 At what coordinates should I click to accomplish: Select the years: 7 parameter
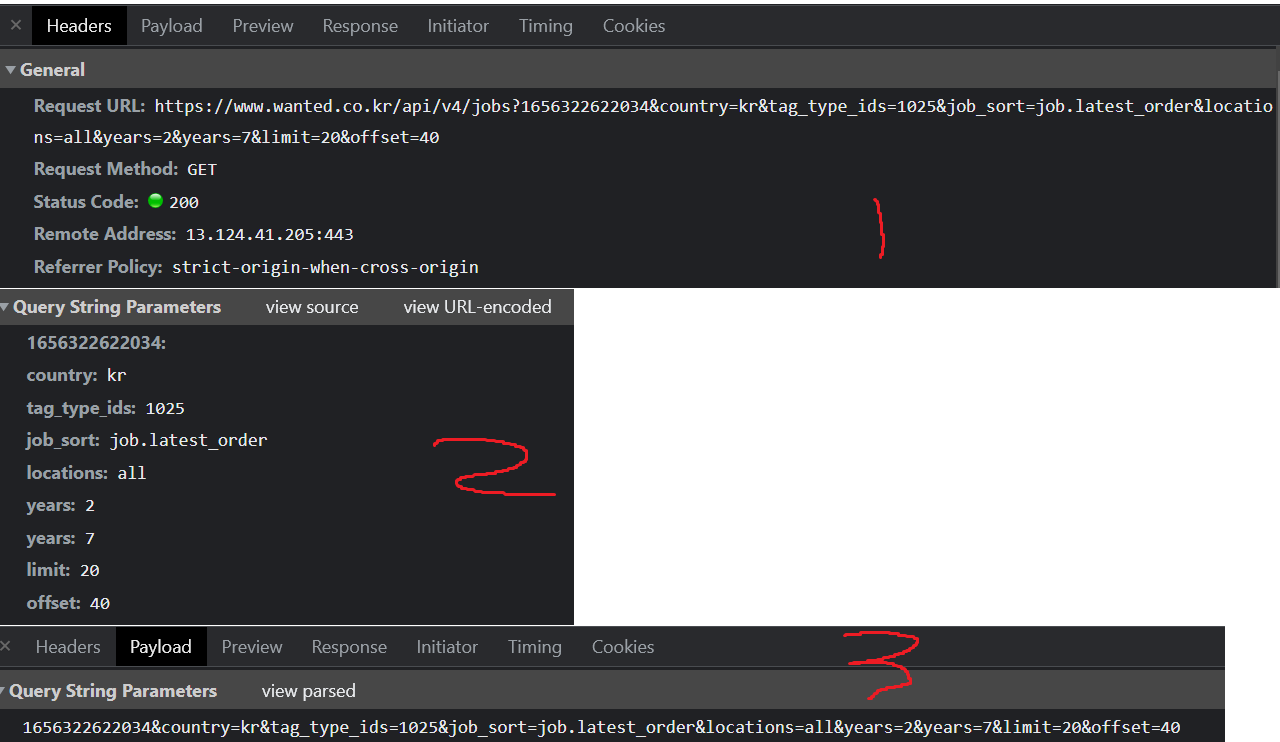(x=60, y=538)
